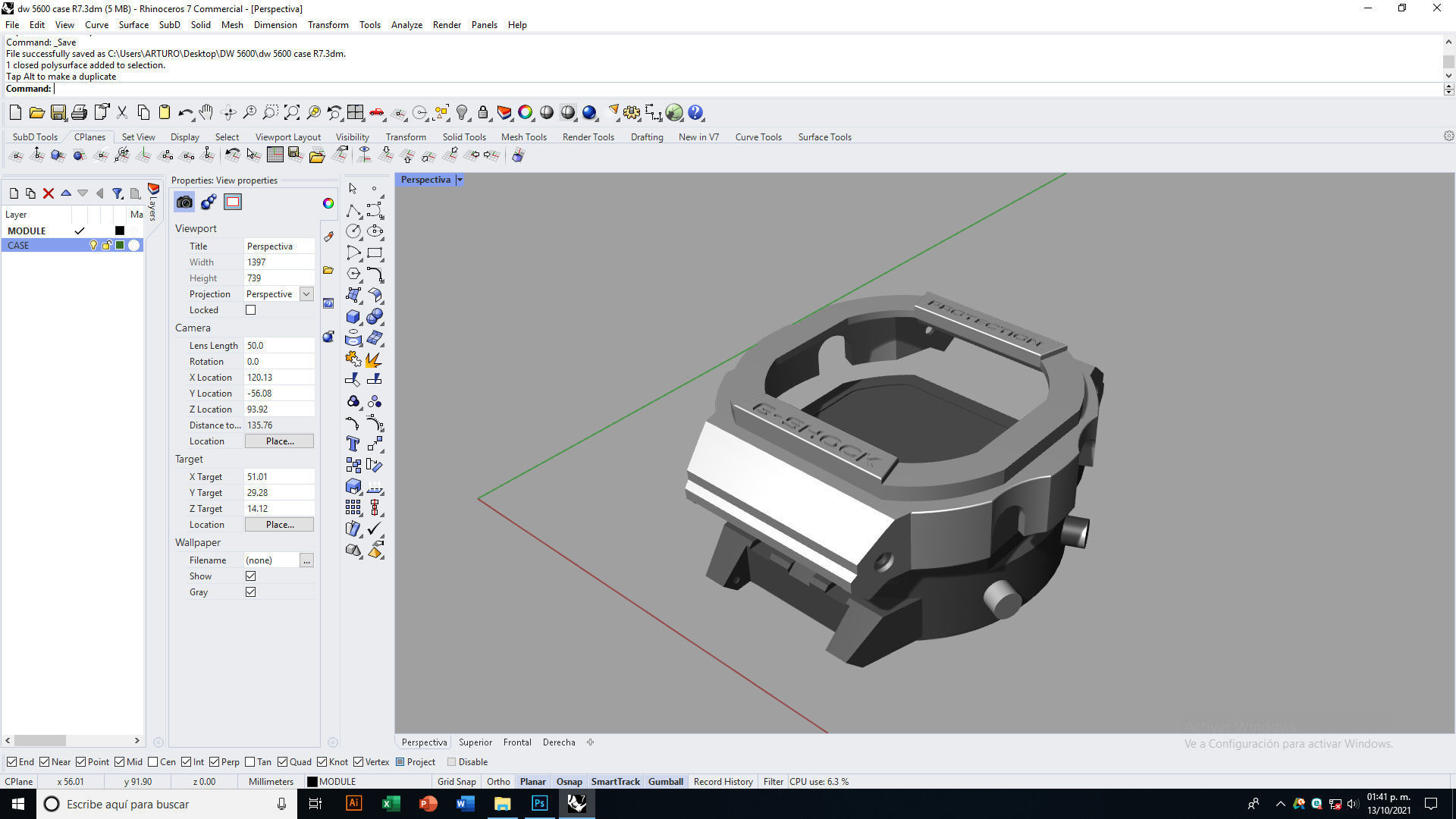Click target Location Place button
This screenshot has width=1456, height=819.
point(279,525)
